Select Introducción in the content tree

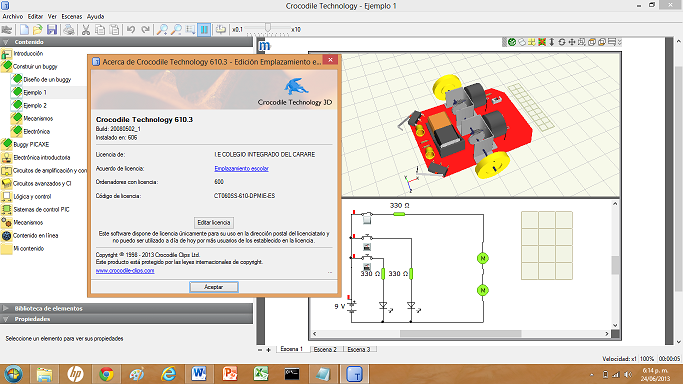(x=28, y=54)
